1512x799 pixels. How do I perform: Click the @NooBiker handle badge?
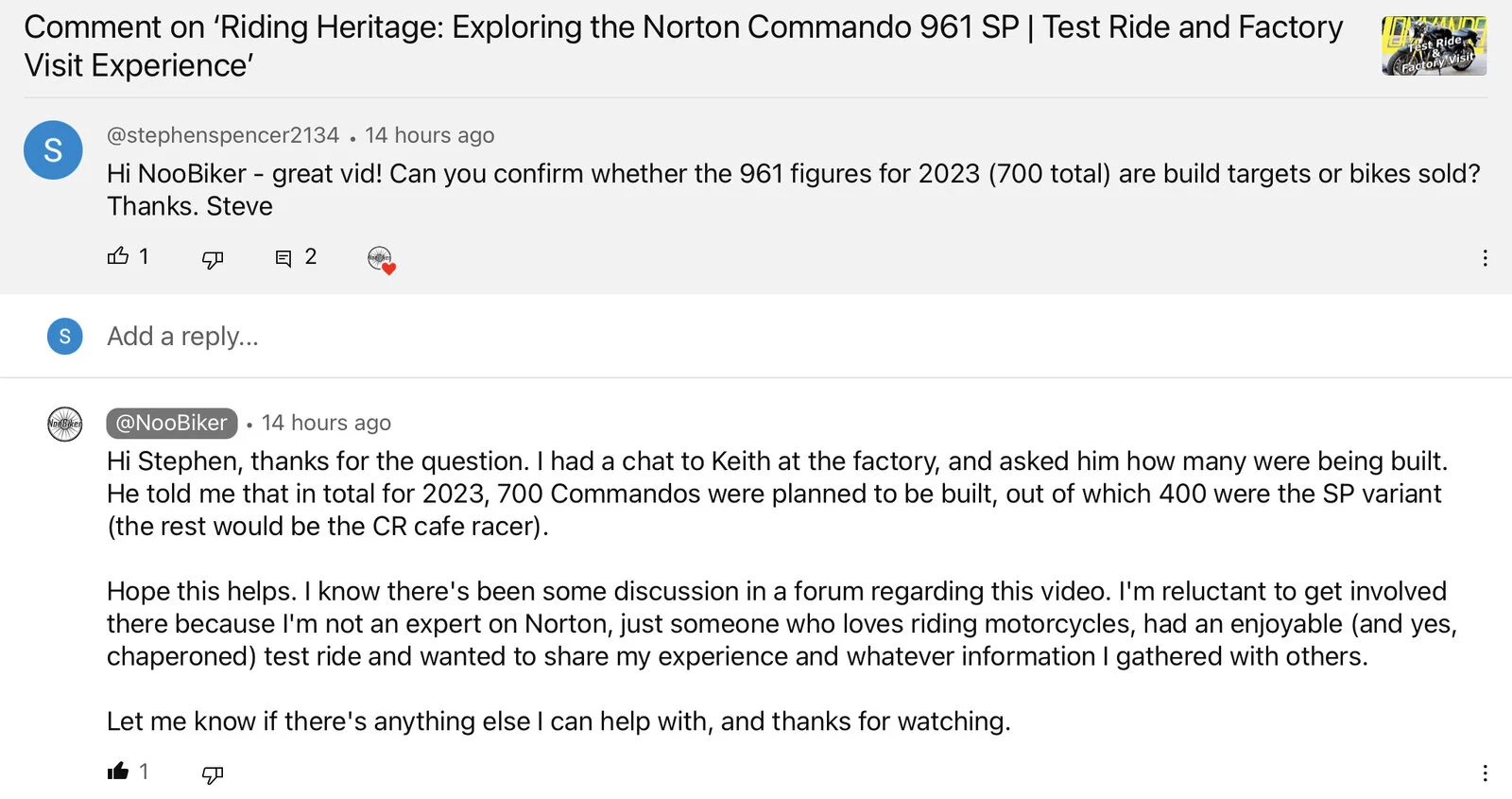[171, 424]
